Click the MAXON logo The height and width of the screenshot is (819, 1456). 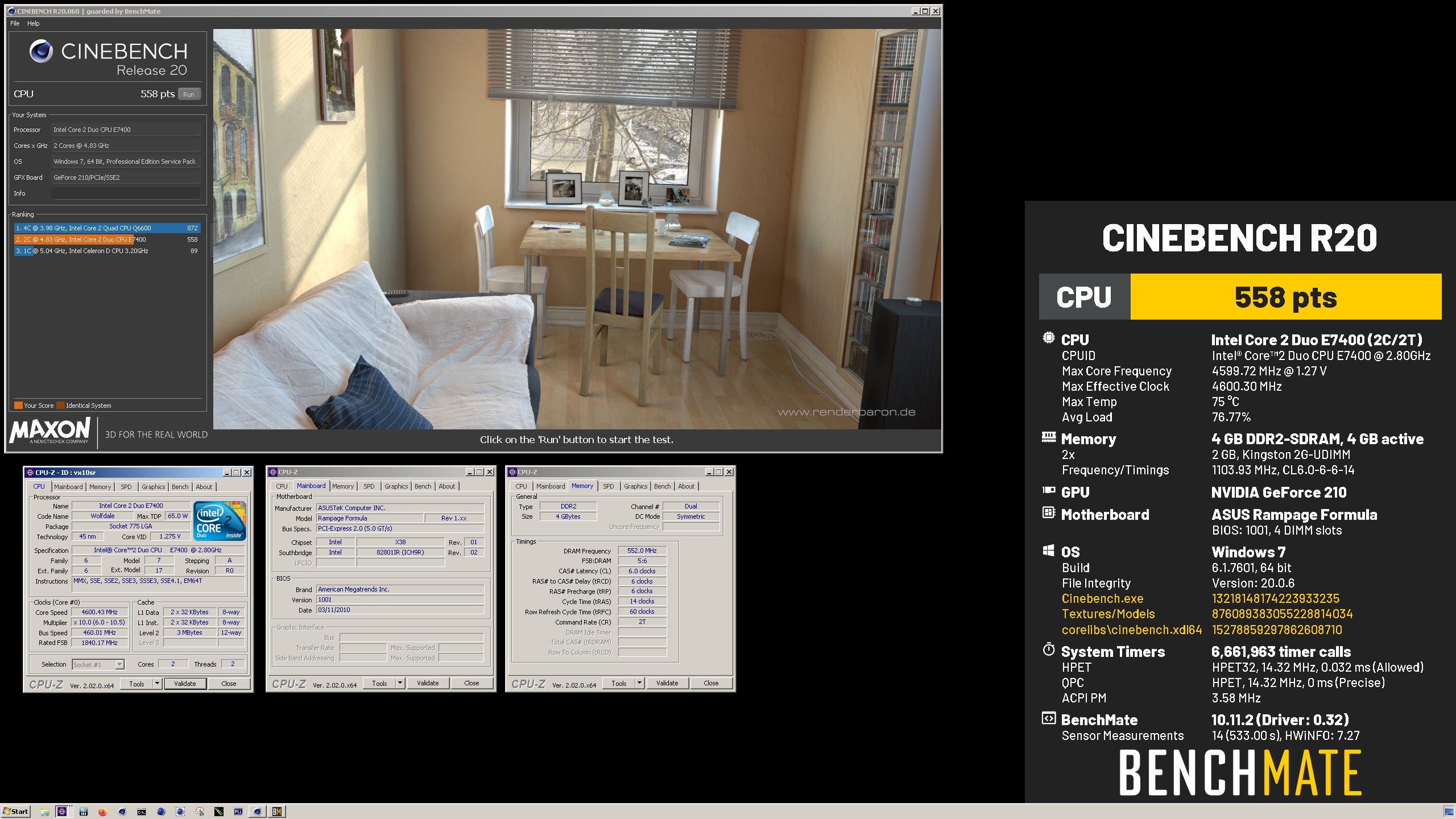[50, 431]
